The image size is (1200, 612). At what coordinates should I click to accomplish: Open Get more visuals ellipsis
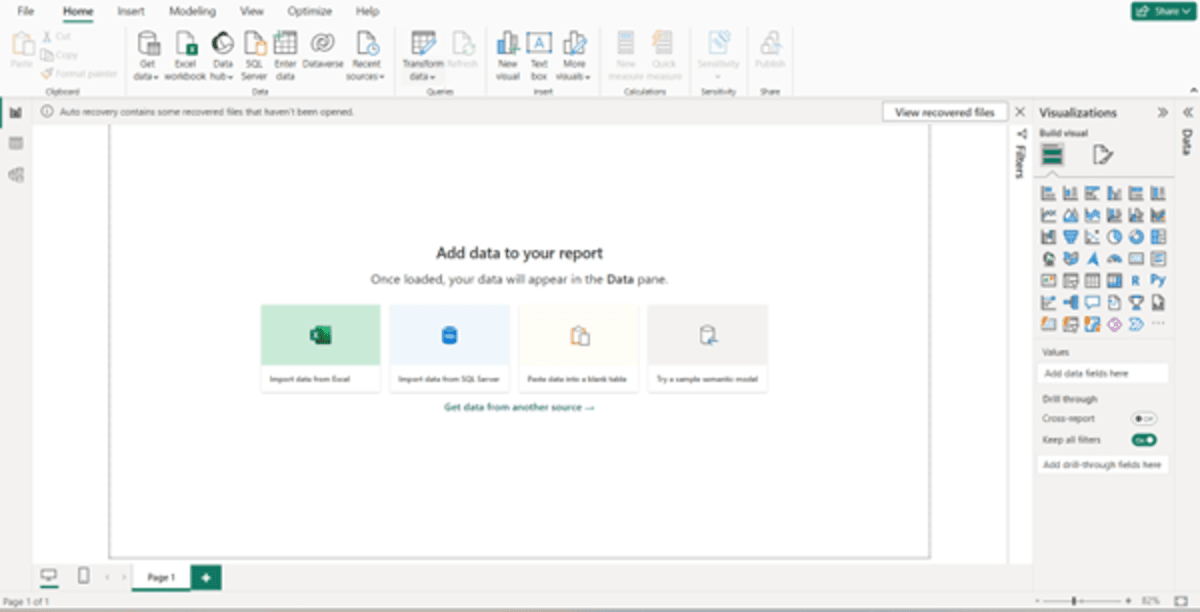coord(1158,324)
